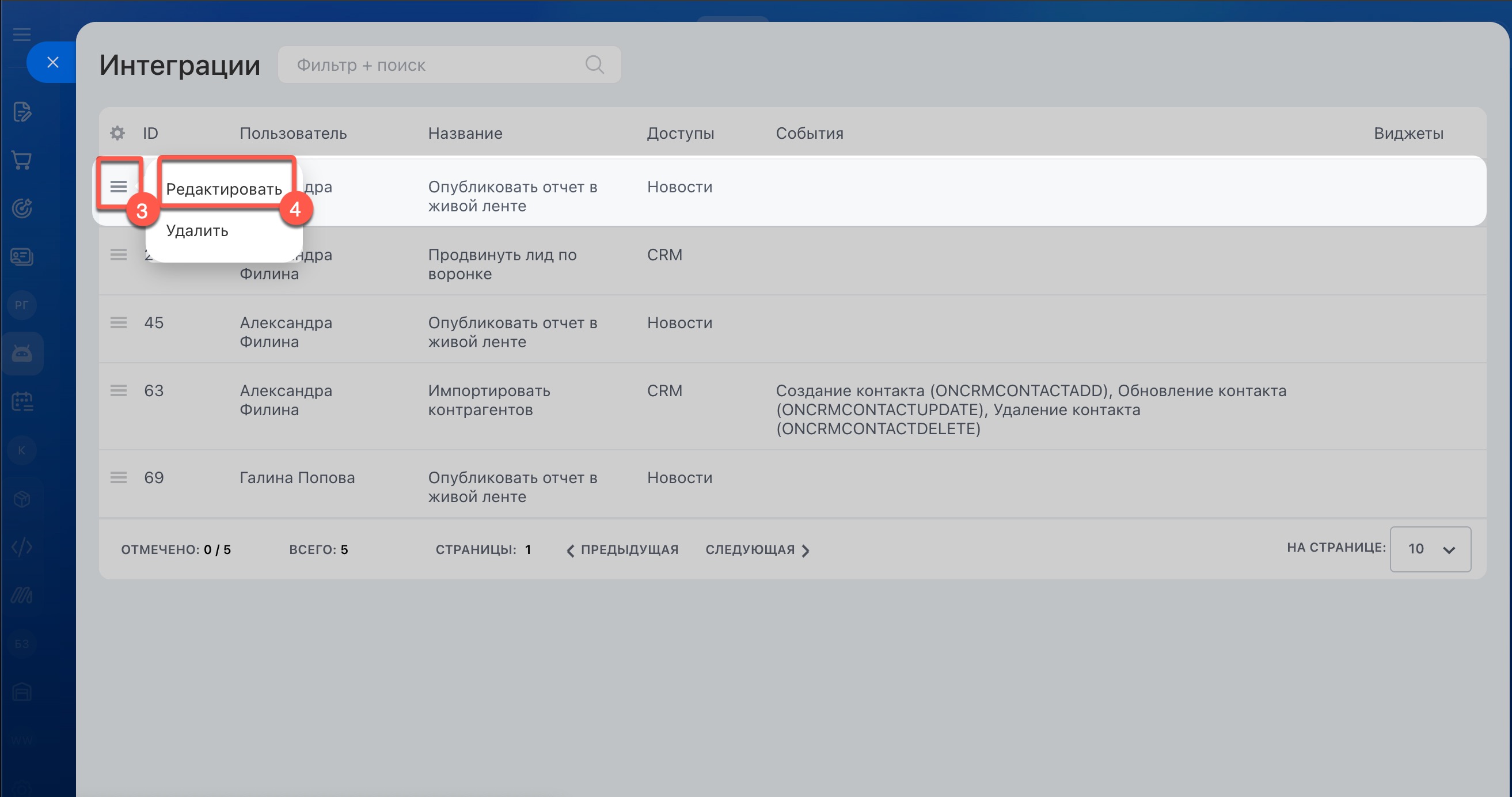Click Новости access in row 45
Screen dimensions: 1512x797
point(679,323)
